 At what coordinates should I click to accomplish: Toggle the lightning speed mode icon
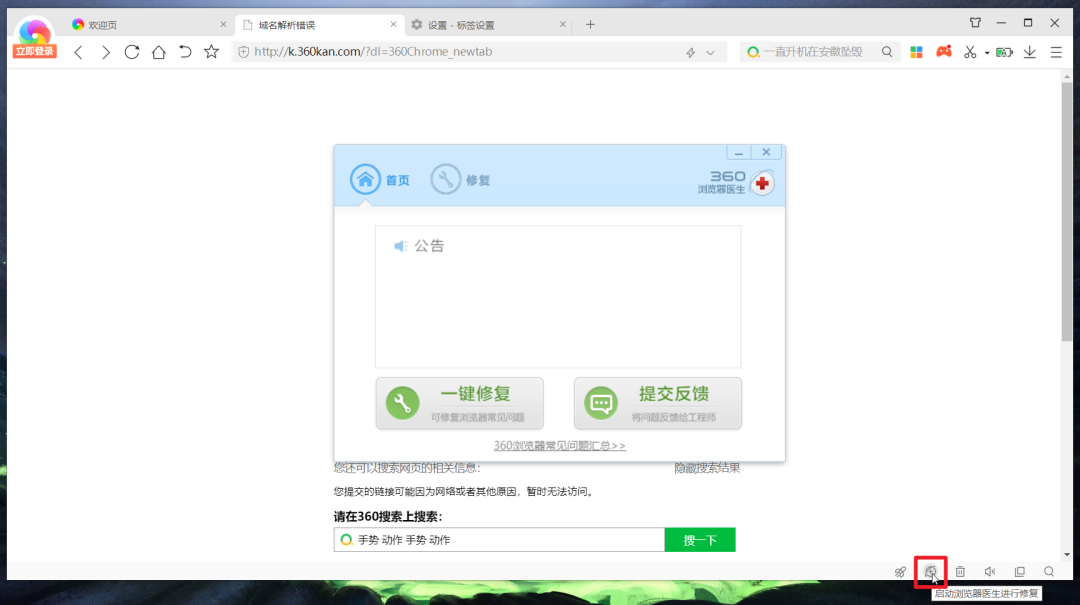click(690, 52)
